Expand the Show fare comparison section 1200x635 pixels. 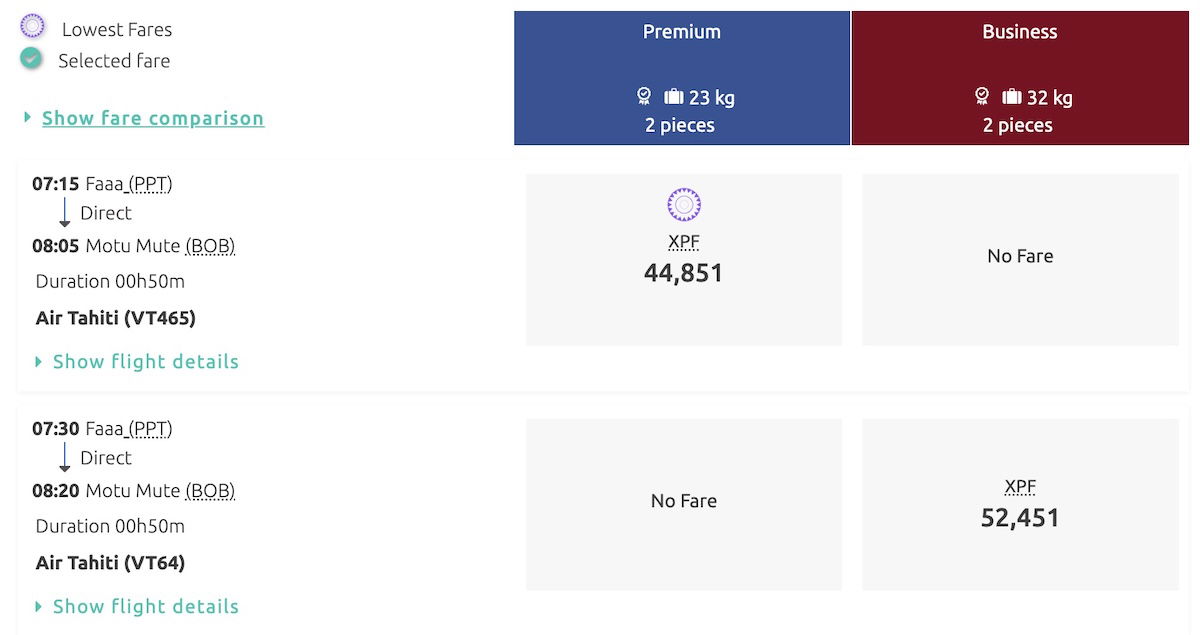pos(152,118)
